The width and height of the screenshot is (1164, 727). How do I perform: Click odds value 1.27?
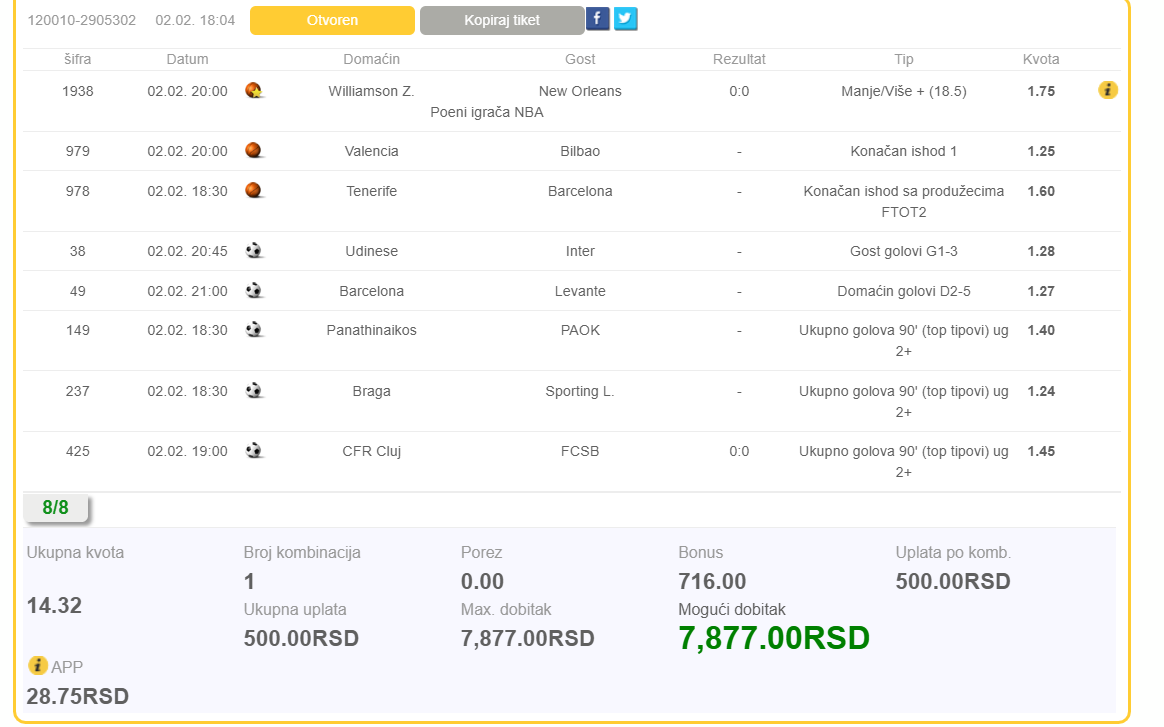[1041, 292]
